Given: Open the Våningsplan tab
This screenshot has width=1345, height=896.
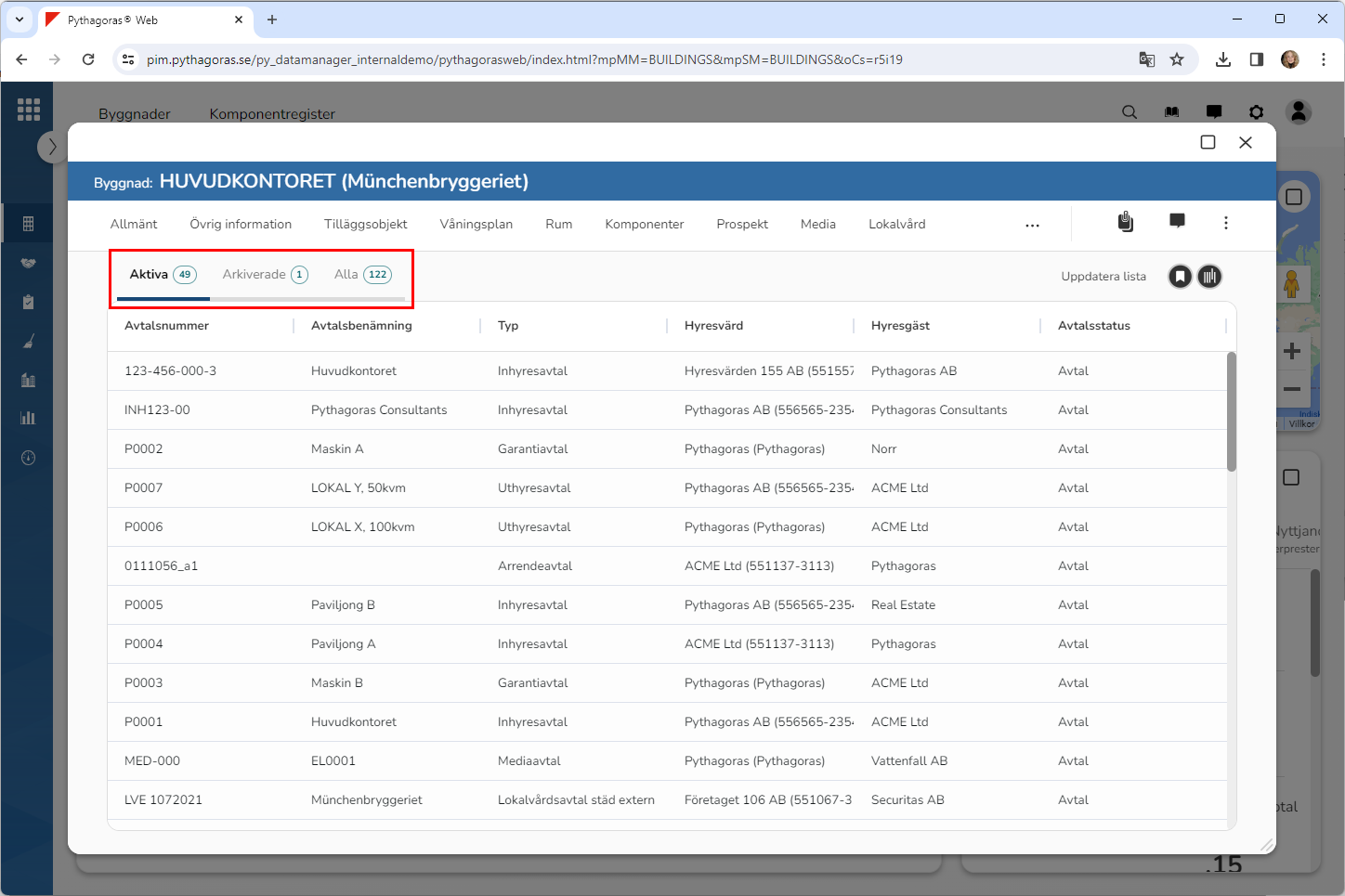Looking at the screenshot, I should point(476,225).
